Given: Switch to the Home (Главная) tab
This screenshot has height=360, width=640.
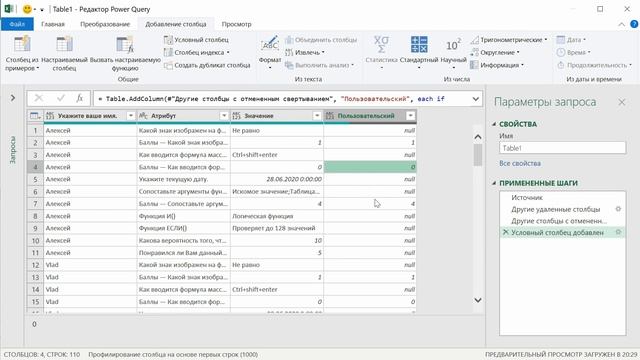Looking at the screenshot, I should tap(53, 24).
